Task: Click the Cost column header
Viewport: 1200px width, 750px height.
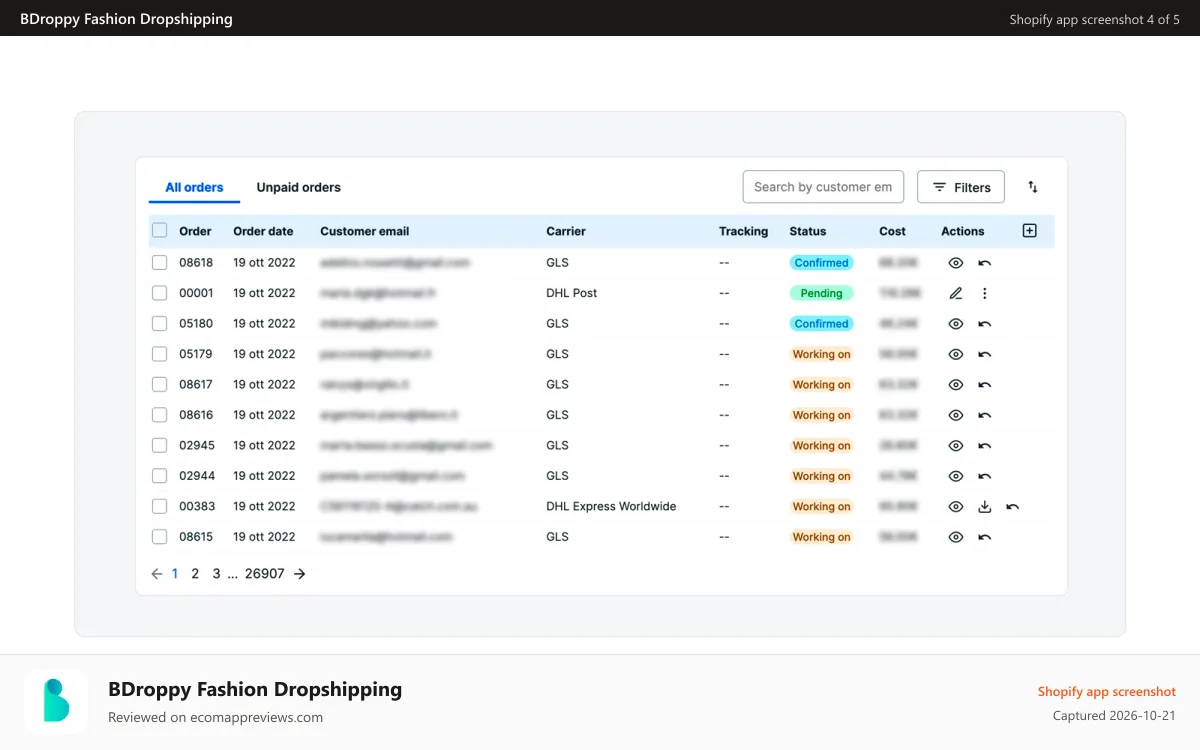Action: (x=892, y=231)
